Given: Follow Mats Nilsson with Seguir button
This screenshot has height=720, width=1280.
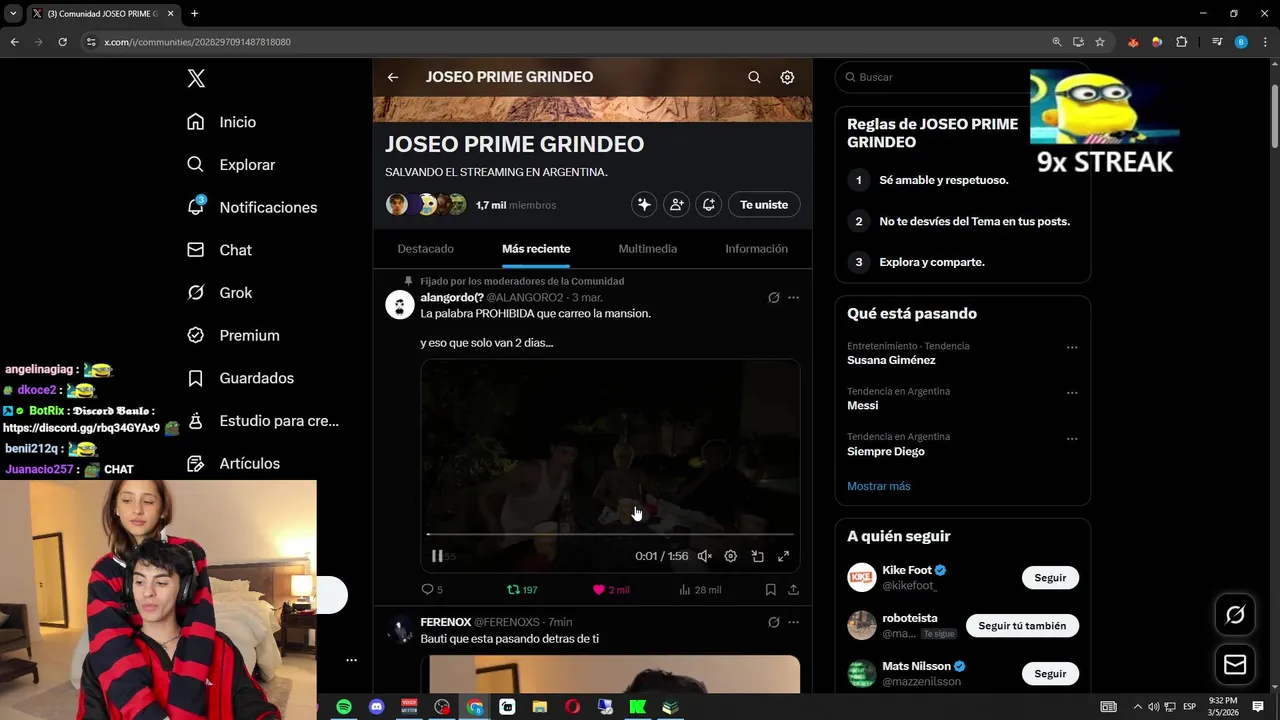Looking at the screenshot, I should point(1050,674).
